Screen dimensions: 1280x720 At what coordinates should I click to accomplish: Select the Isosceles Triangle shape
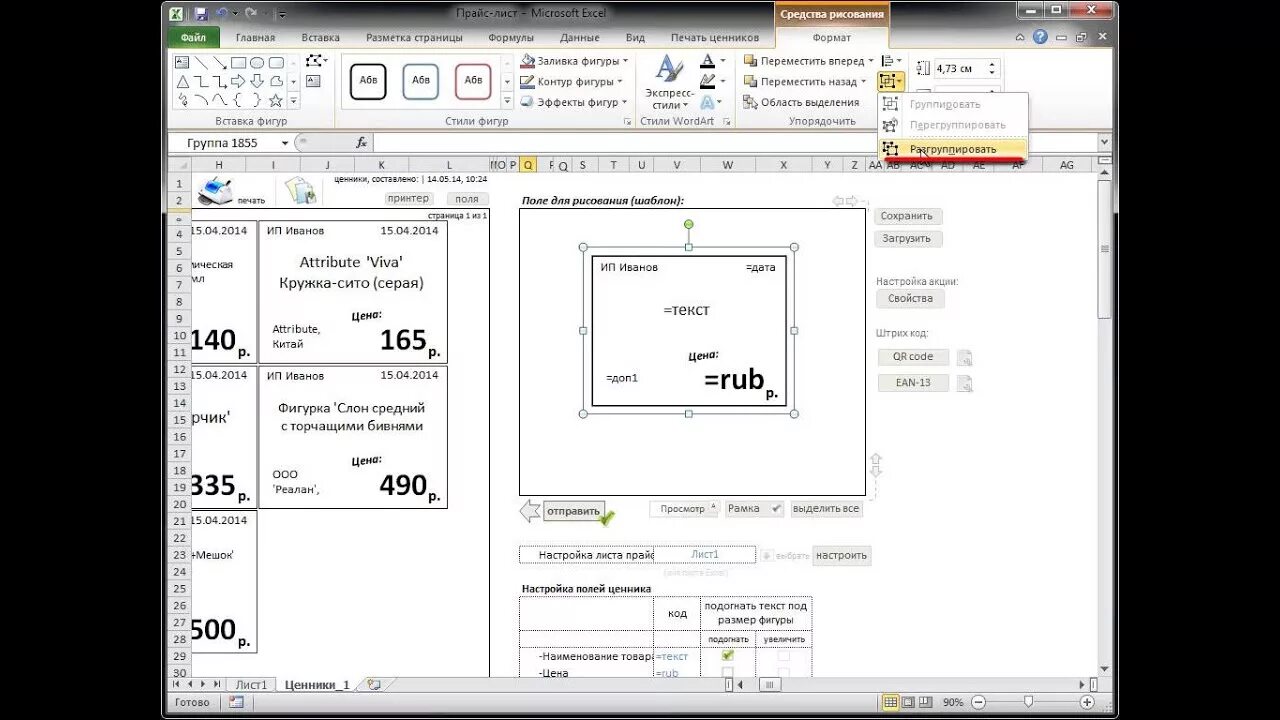point(184,81)
